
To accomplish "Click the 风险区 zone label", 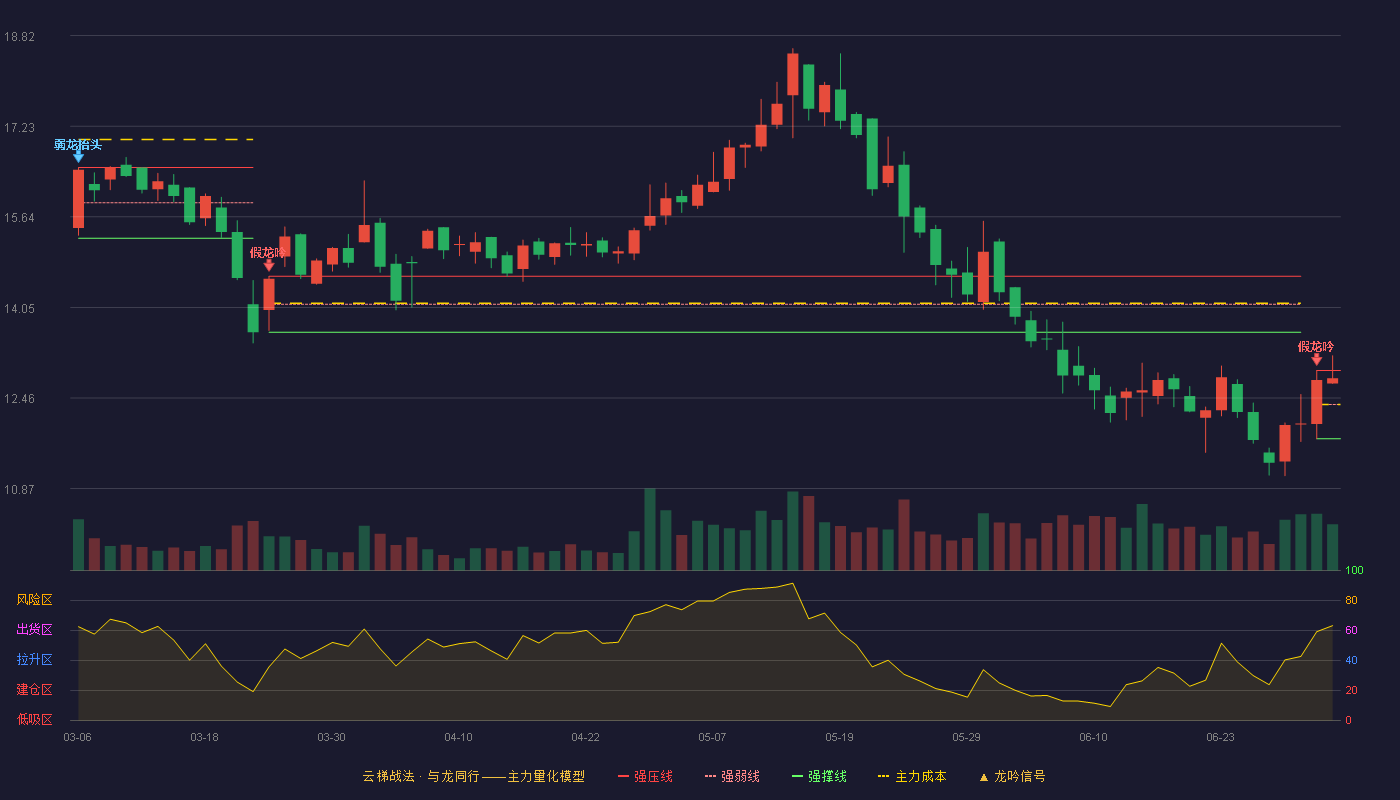I will coord(34,600).
